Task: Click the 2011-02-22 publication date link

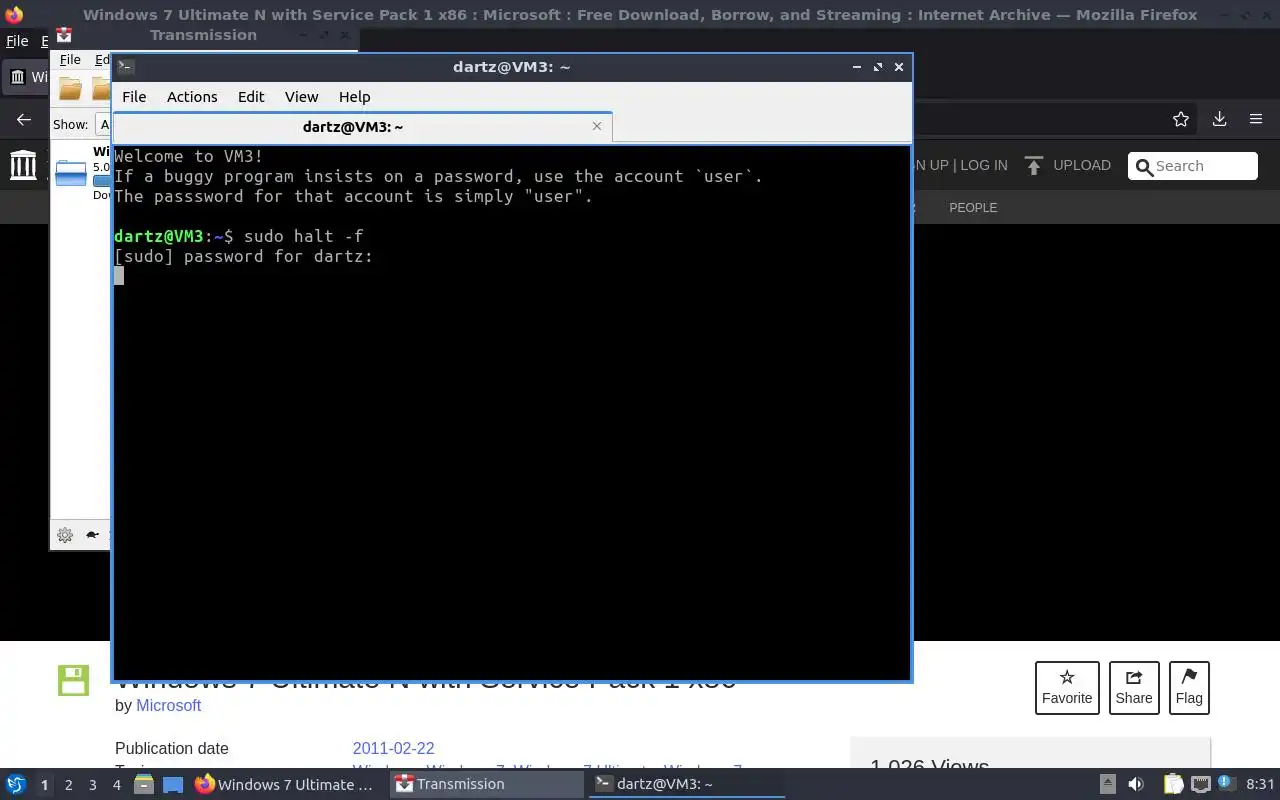Action: (x=393, y=748)
